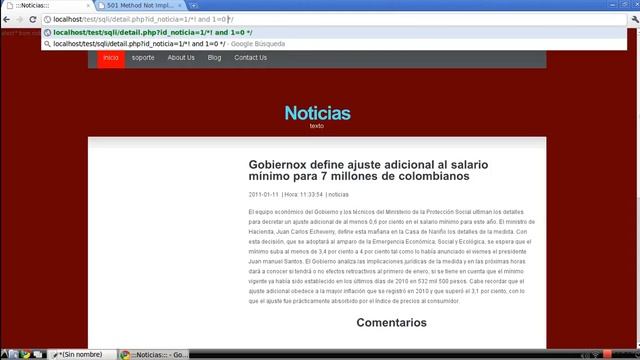Open the Blog navigation link

coord(214,58)
